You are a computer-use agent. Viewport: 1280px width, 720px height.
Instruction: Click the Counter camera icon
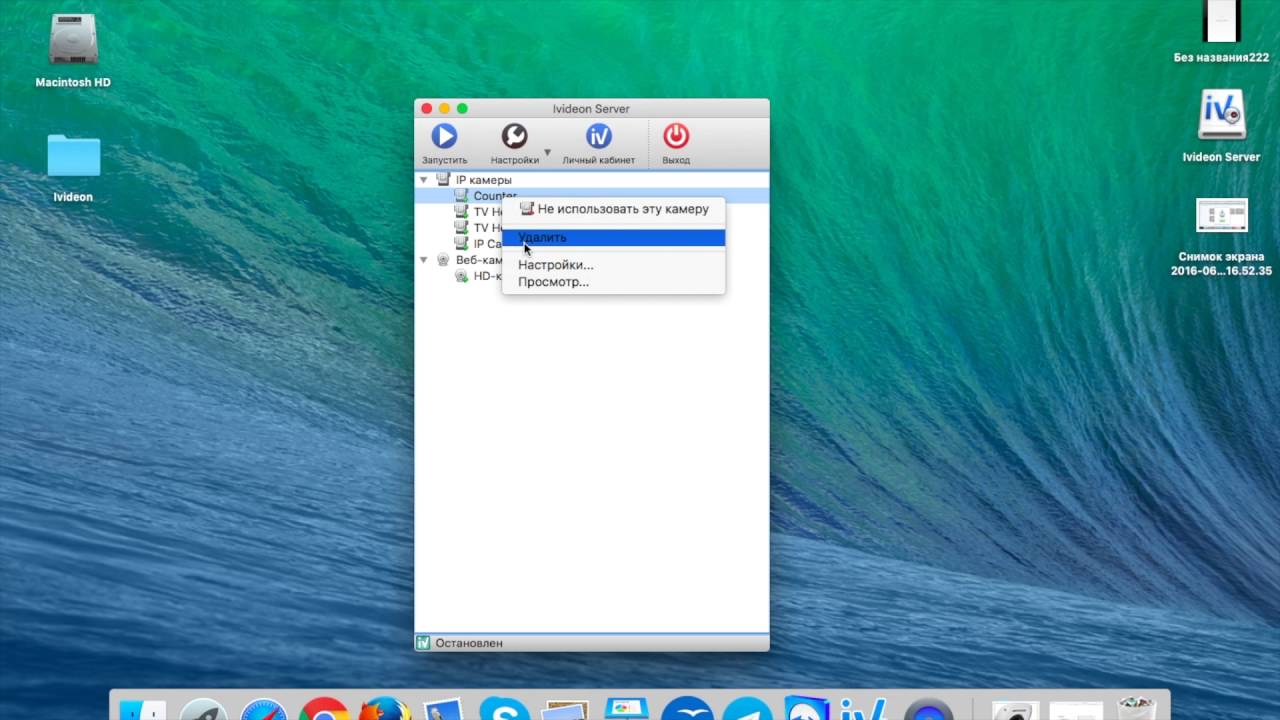tap(461, 196)
